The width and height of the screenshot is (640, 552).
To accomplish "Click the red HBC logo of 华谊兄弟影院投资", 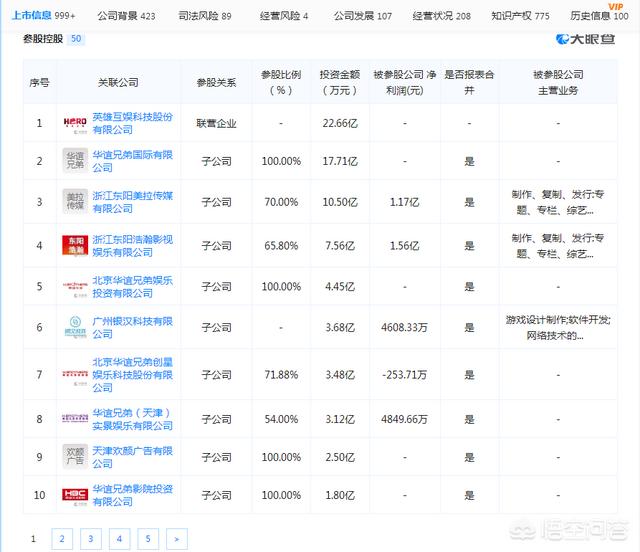I will pos(75,496).
